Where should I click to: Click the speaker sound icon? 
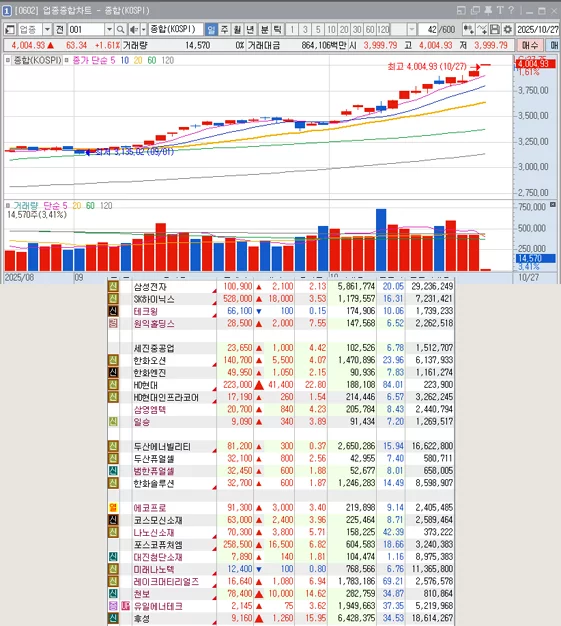pos(134,30)
